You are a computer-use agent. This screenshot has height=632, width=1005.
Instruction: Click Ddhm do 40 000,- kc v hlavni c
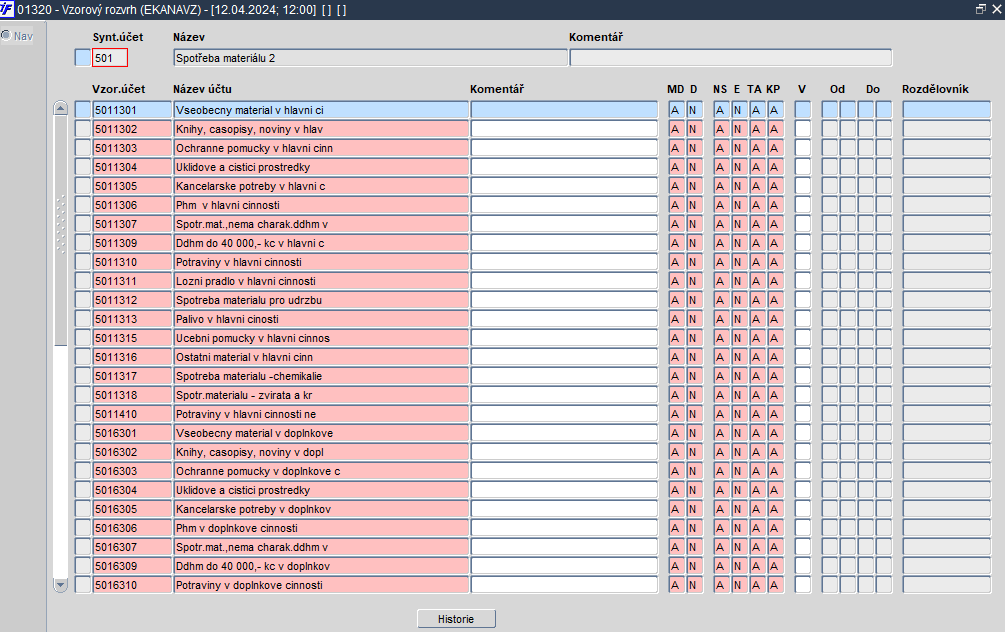click(320, 243)
